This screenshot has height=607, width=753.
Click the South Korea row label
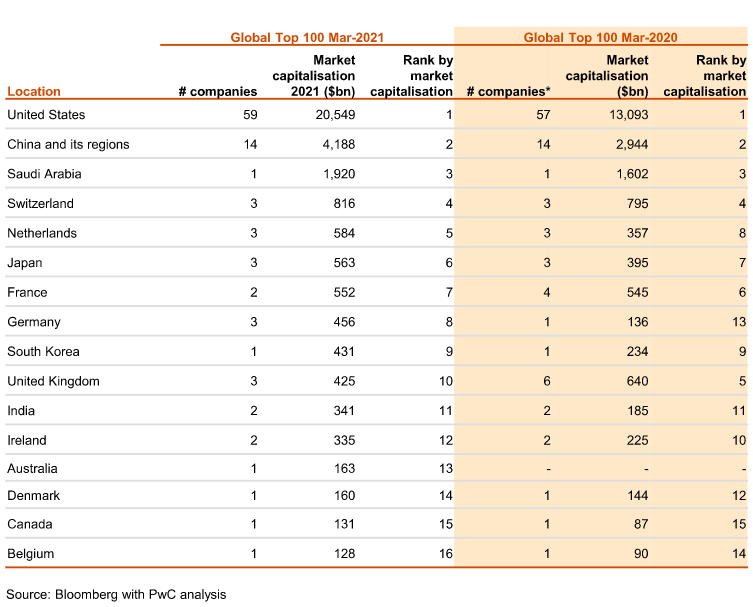pos(43,351)
